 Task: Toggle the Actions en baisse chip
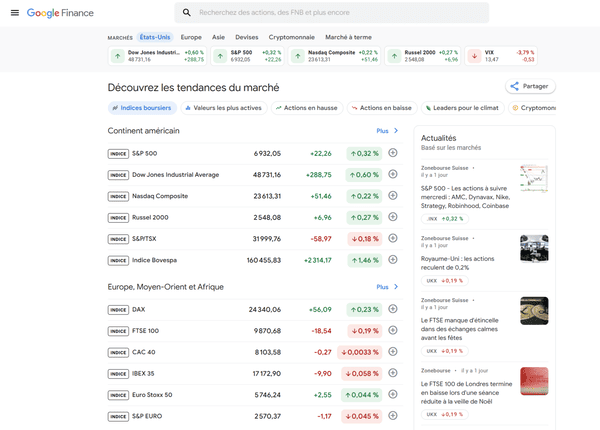tap(380, 108)
